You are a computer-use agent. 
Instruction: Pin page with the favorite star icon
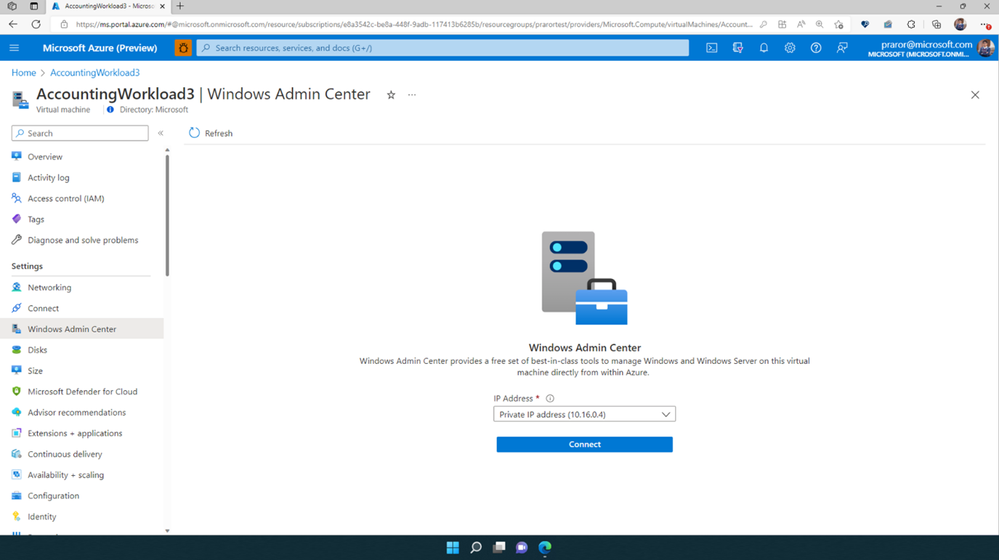pyautogui.click(x=391, y=95)
